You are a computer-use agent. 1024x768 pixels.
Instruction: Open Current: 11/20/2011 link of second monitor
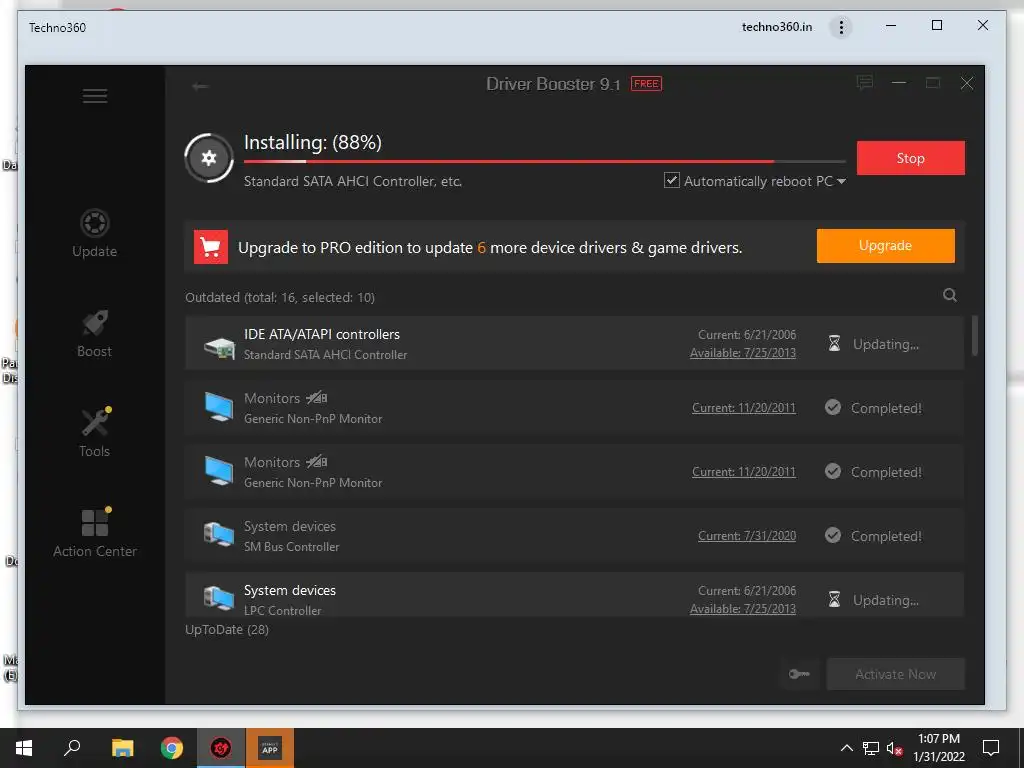(x=744, y=472)
